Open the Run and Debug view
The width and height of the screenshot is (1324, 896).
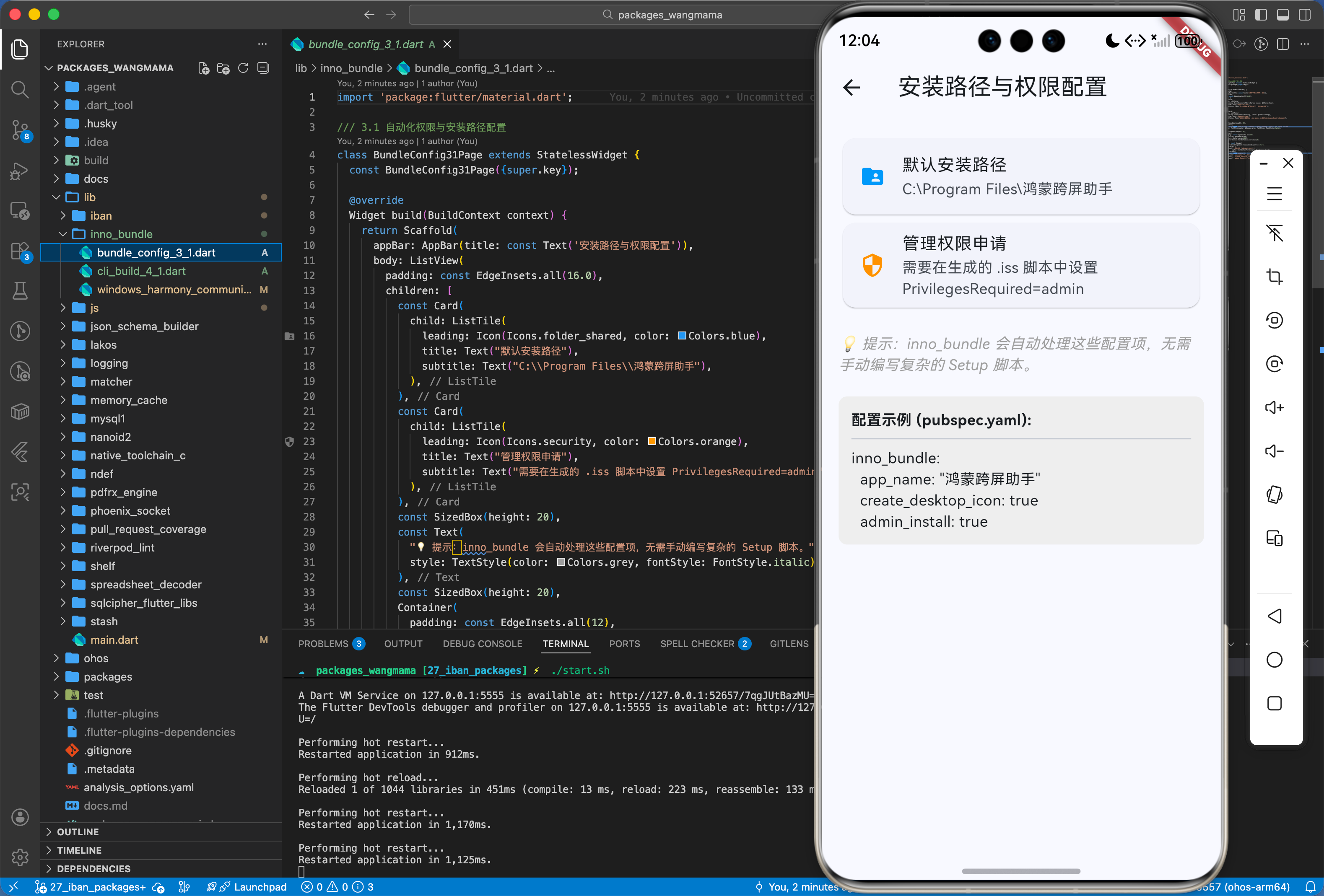click(20, 171)
